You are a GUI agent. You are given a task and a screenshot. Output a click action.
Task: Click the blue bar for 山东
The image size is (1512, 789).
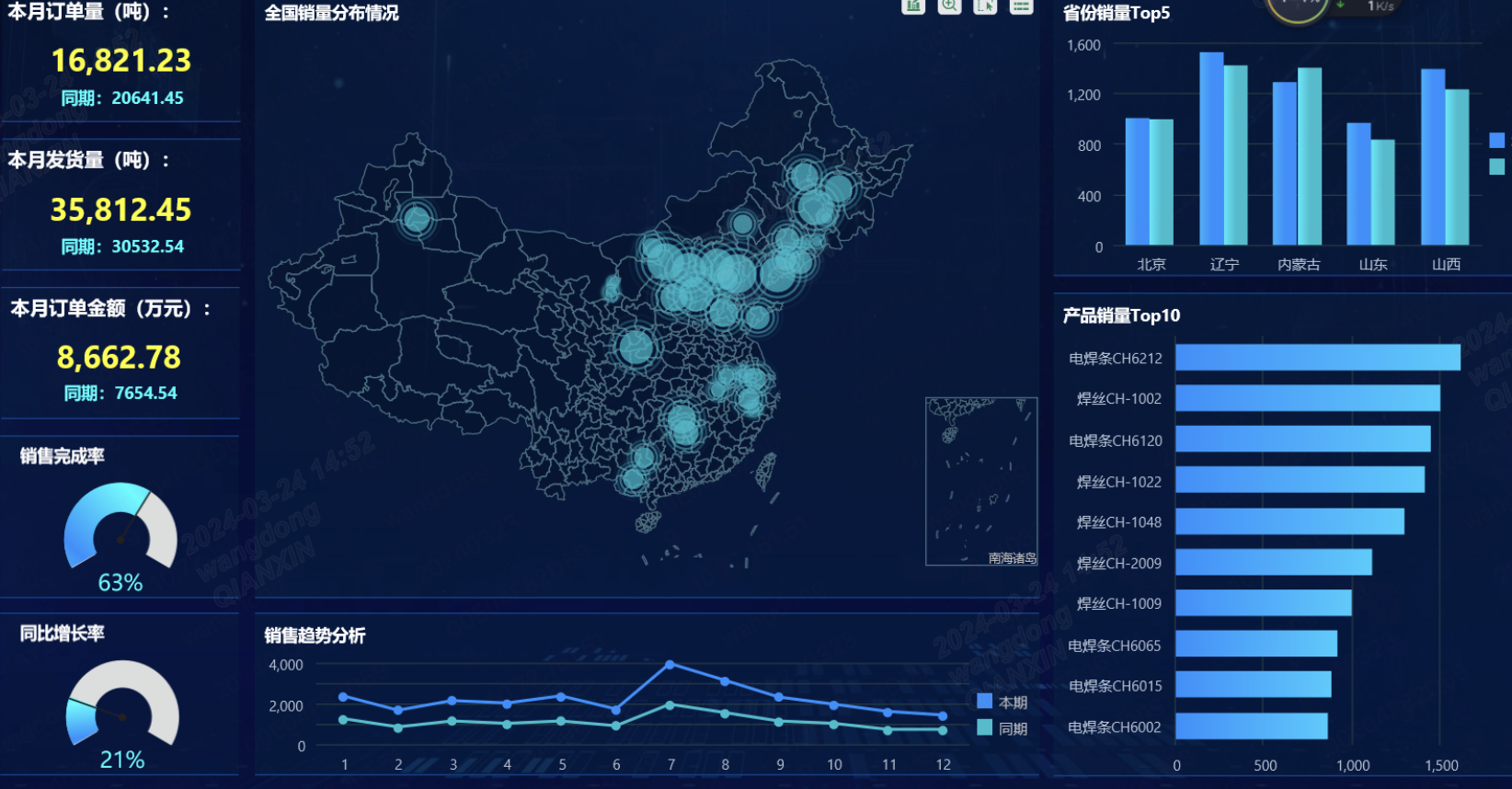click(1359, 184)
